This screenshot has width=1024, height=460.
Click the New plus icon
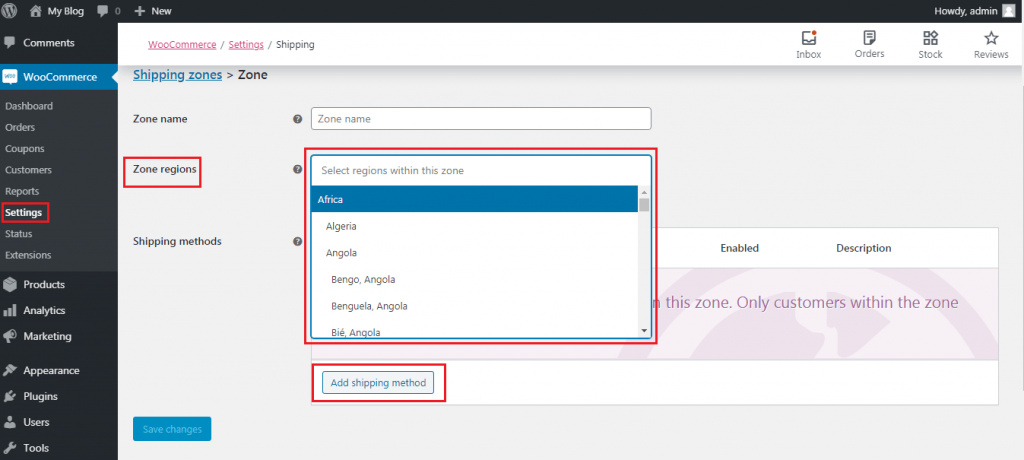pos(139,11)
